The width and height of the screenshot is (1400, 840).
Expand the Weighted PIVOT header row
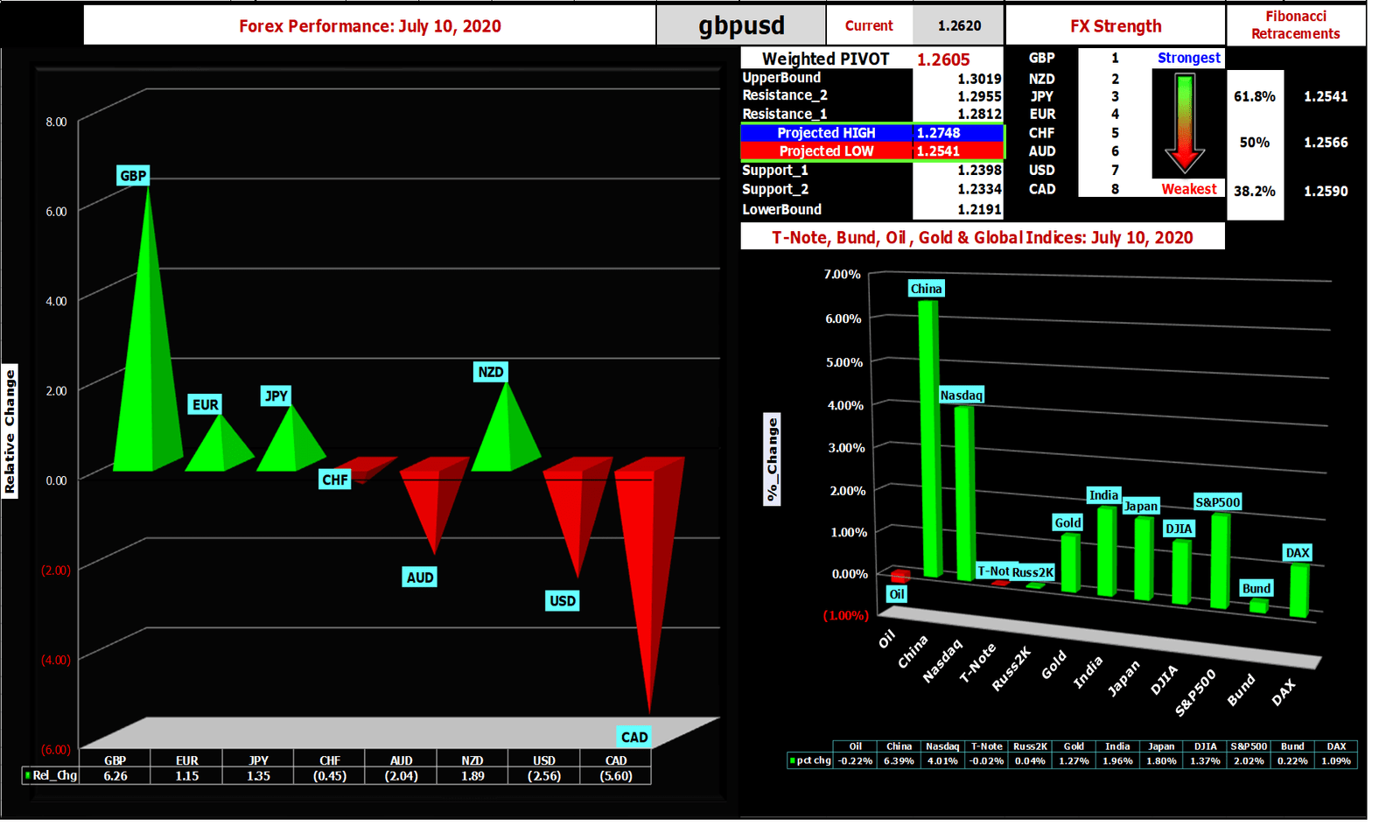tap(826, 59)
